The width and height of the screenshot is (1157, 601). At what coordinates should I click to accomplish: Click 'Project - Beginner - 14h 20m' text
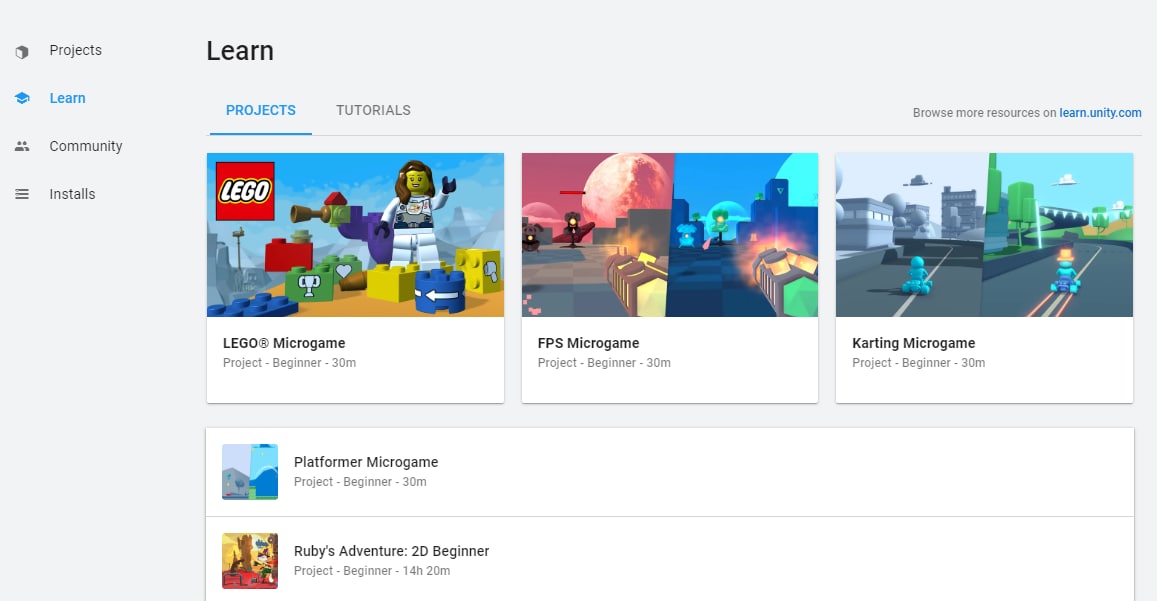372,571
